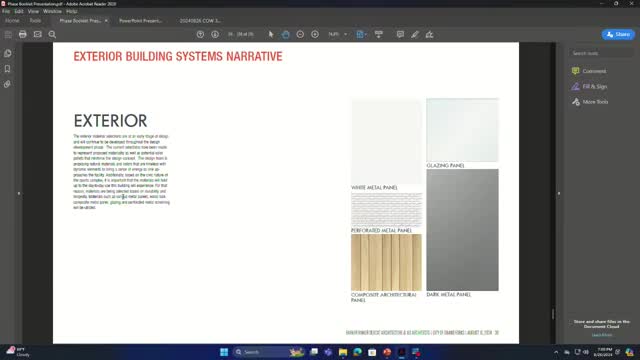Click the blue Share button
The height and width of the screenshot is (360, 640).
pos(618,34)
